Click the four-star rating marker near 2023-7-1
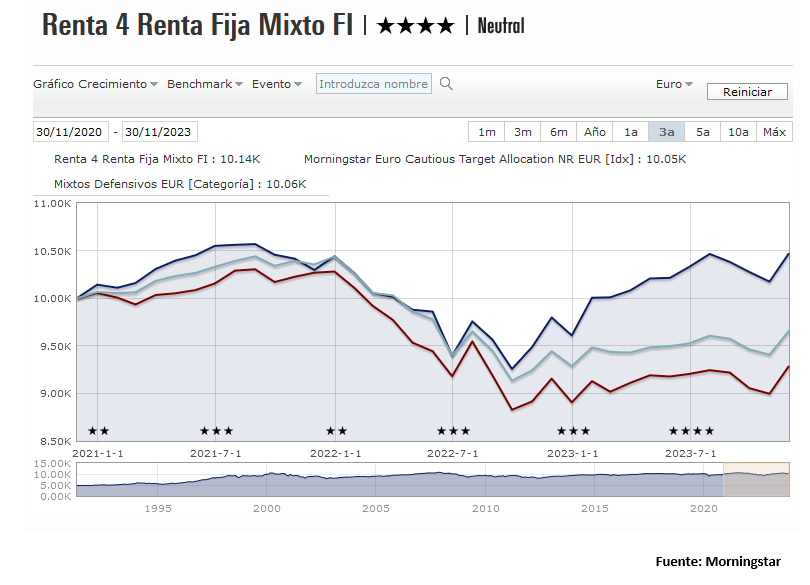This screenshot has width=810, height=585. 691,431
